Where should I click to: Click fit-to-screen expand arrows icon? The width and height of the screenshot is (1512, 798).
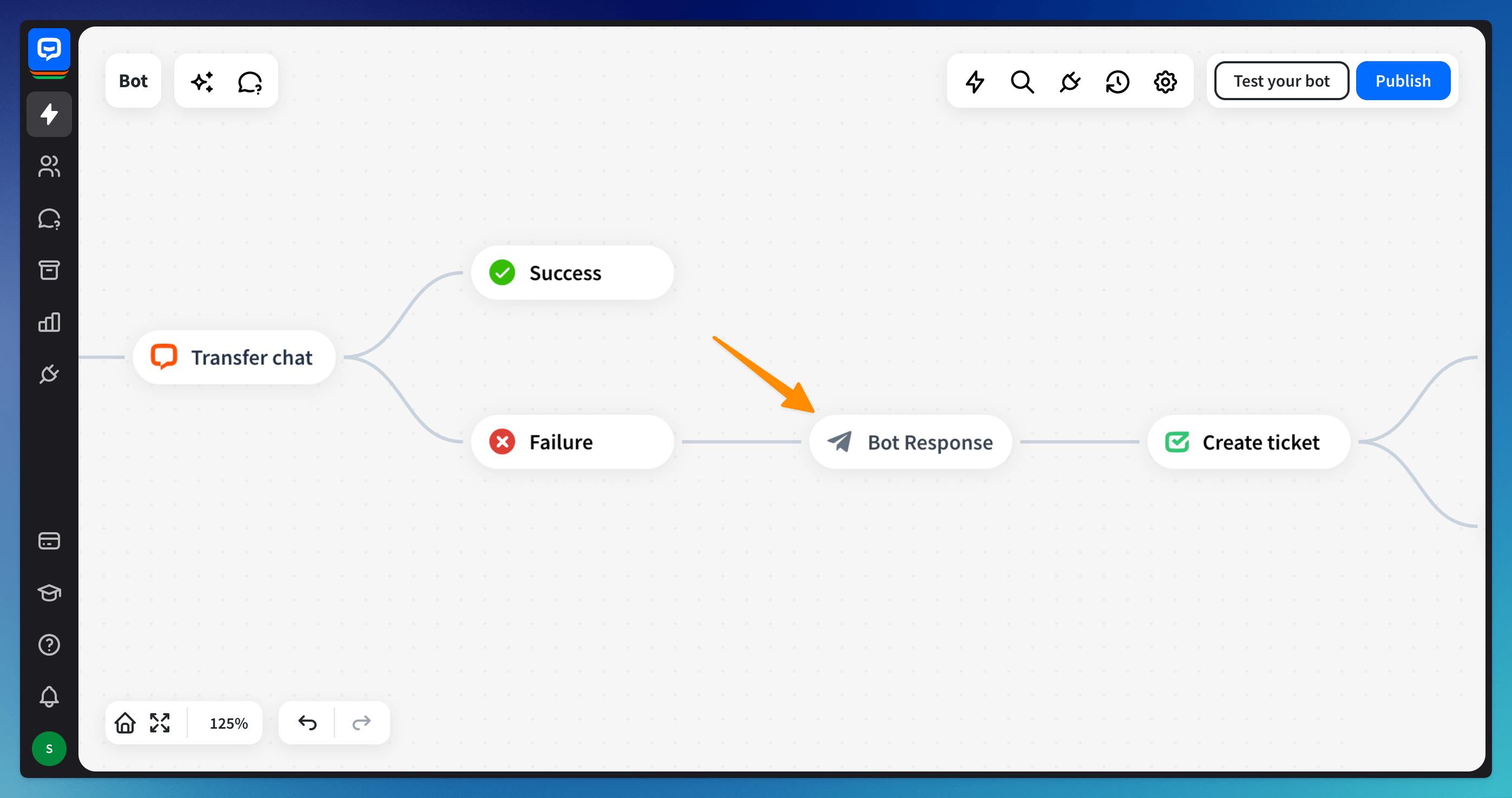click(160, 723)
